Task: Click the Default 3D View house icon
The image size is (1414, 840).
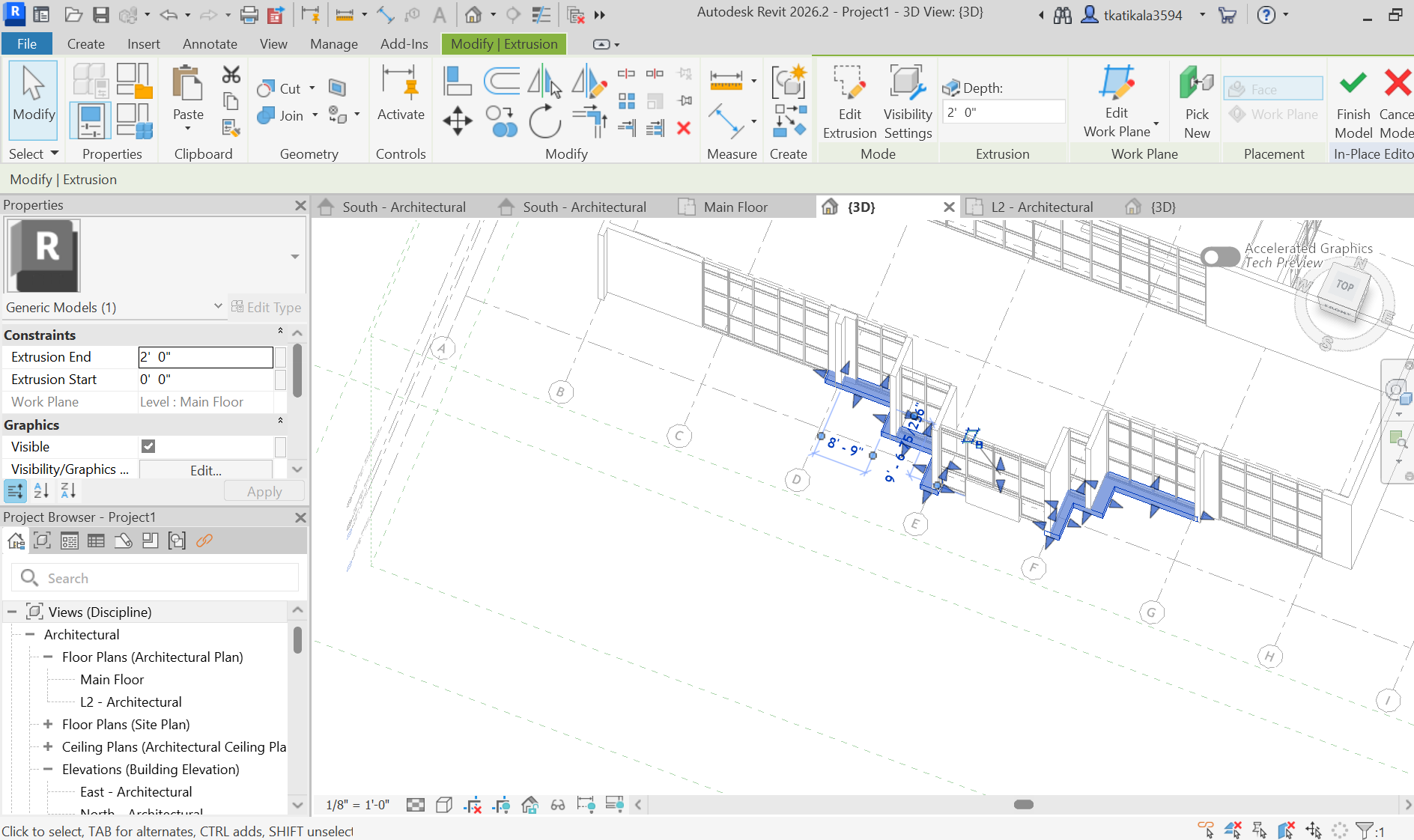Action: pyautogui.click(x=473, y=15)
